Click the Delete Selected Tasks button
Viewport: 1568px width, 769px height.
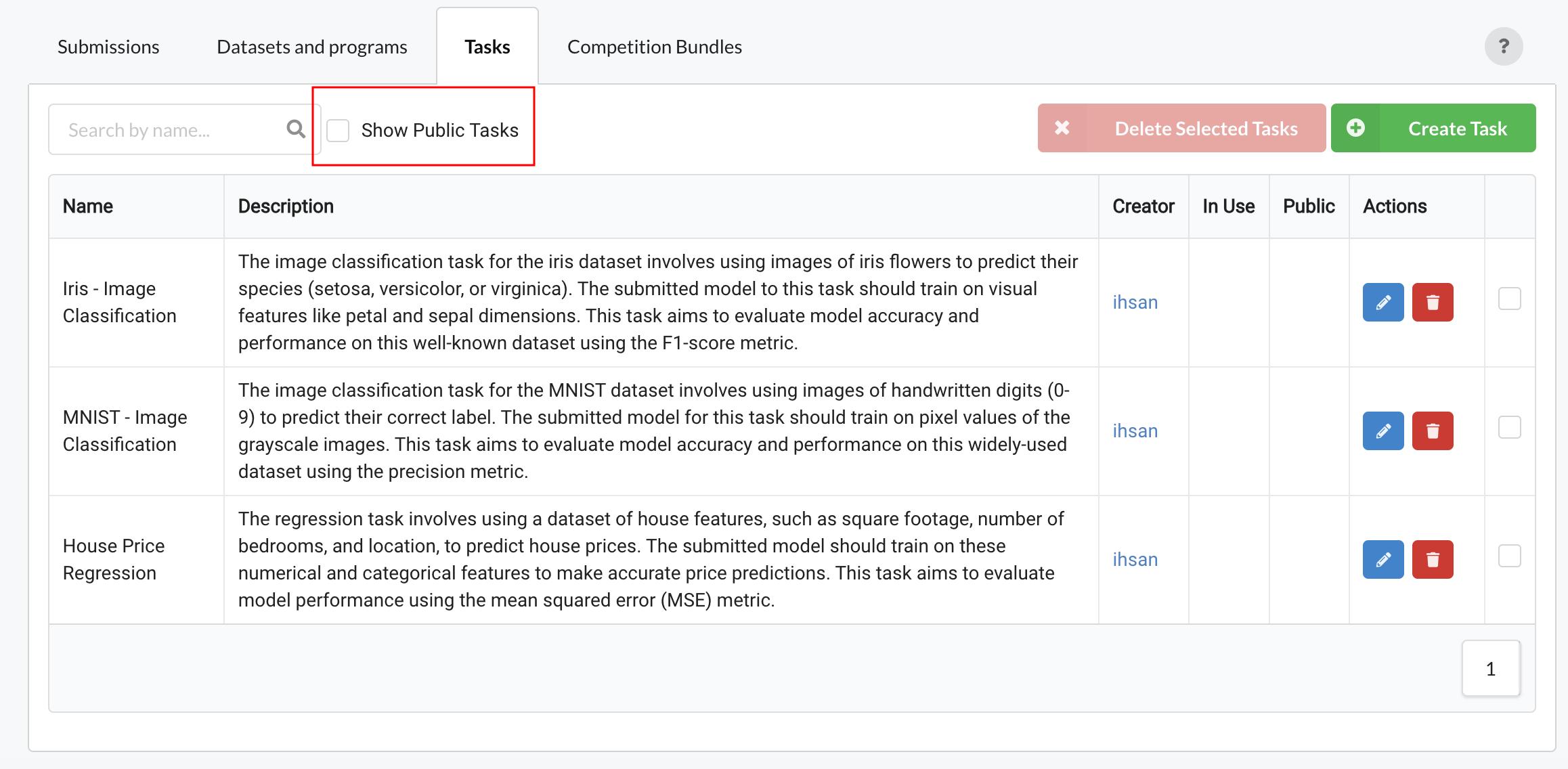point(1181,128)
